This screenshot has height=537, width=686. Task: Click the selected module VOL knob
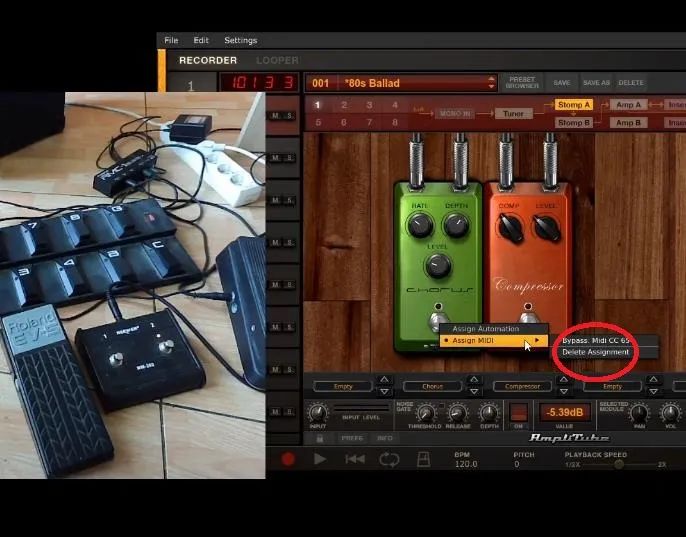coord(670,413)
